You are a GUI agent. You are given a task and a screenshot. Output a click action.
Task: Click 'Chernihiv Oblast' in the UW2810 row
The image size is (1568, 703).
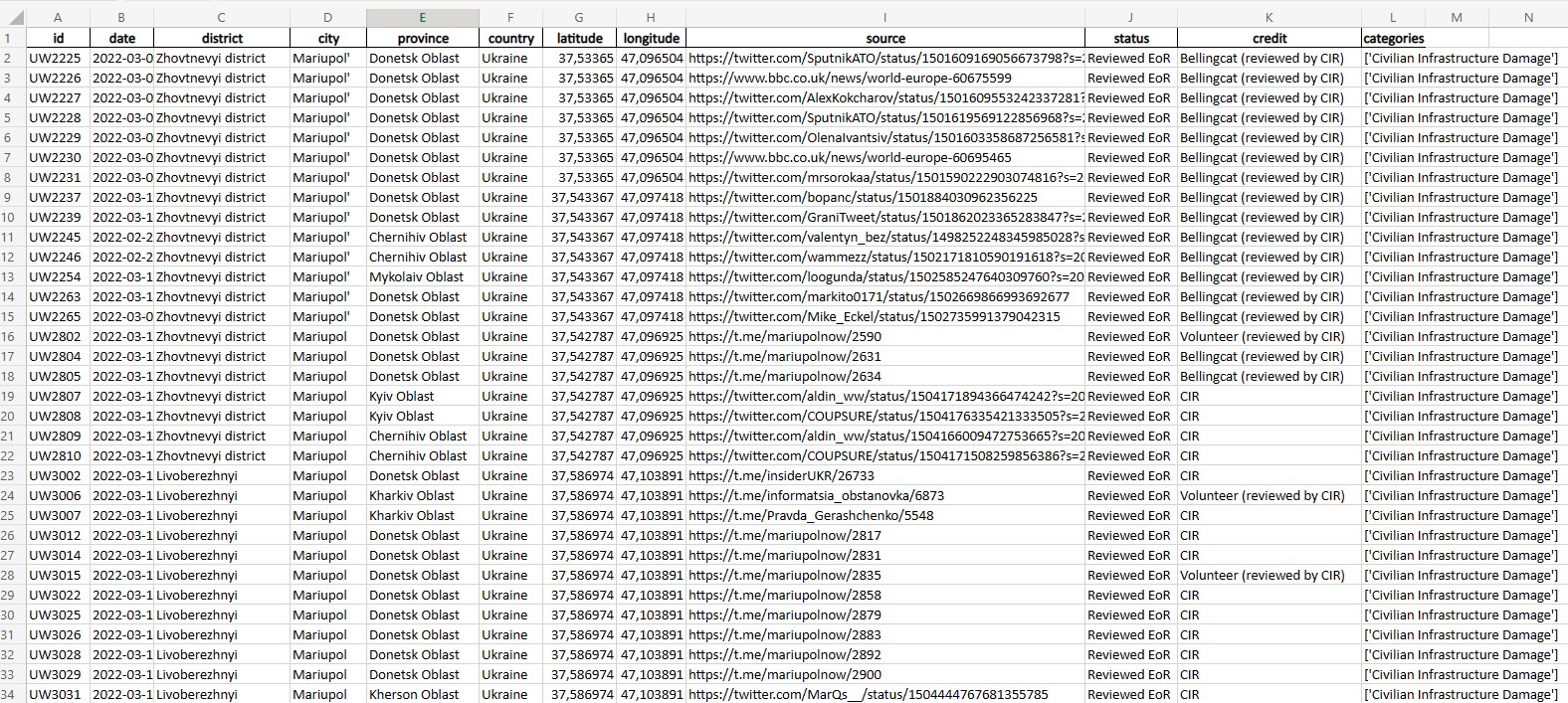(423, 455)
